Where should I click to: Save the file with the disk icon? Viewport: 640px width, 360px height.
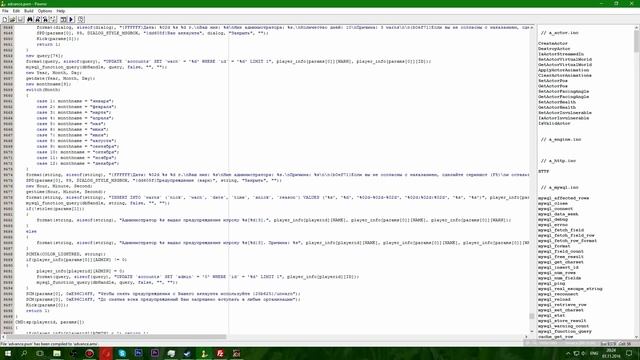tap(20, 19)
